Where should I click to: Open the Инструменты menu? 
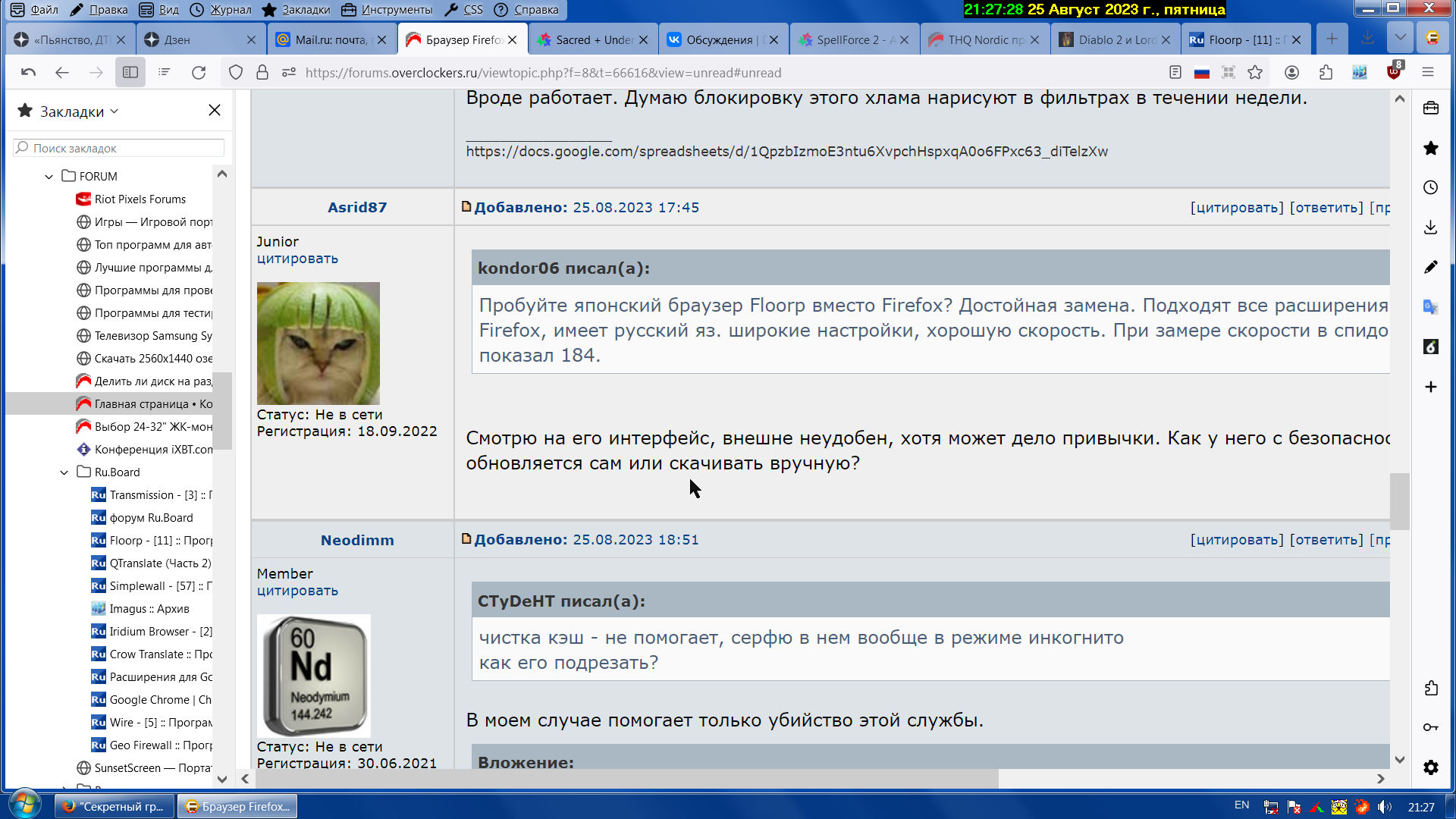pyautogui.click(x=387, y=10)
